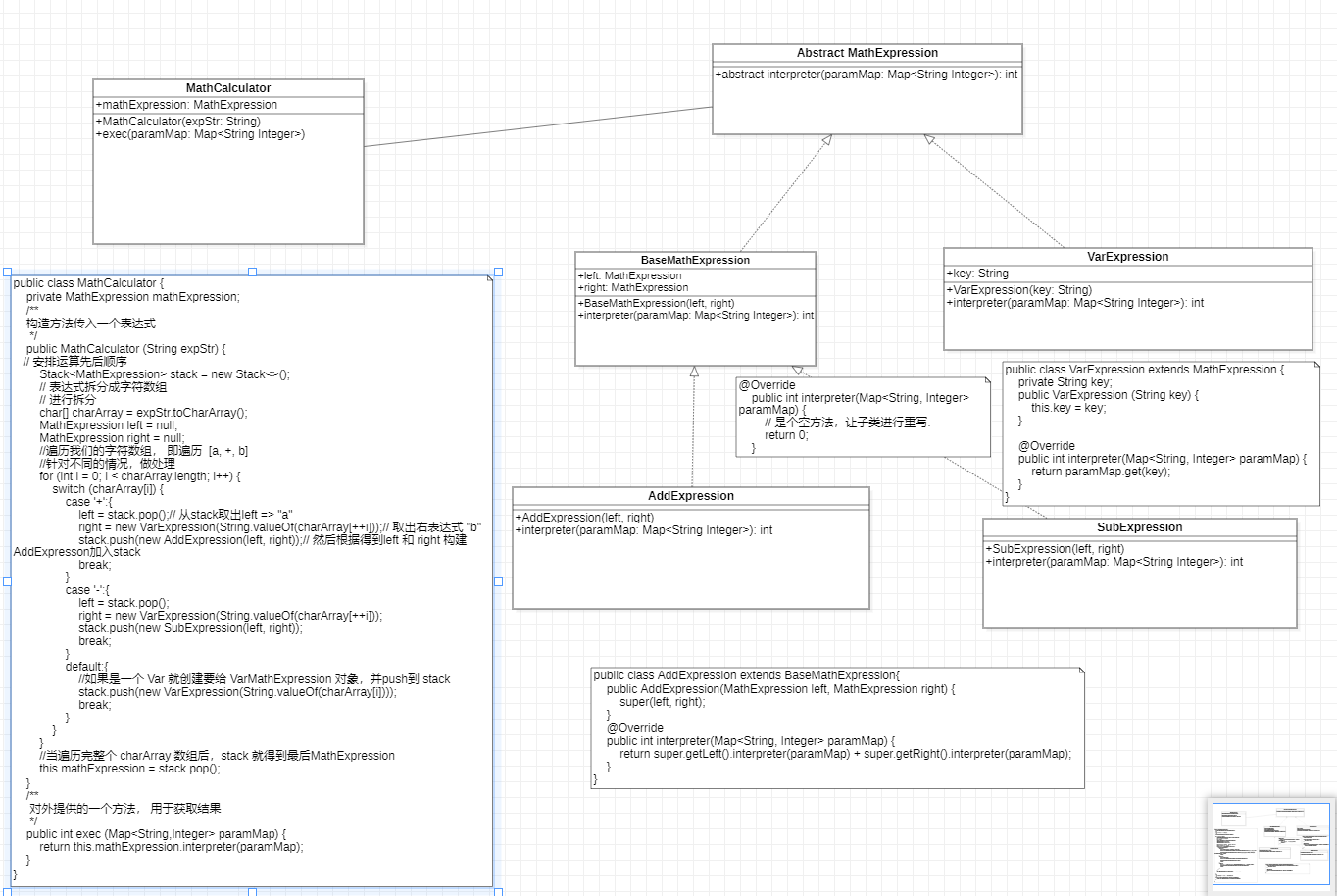Screen dimensions: 1337x896
Task: Select inheritance arrow from AddExpression to BaseMathExpression
Action: click(x=693, y=427)
